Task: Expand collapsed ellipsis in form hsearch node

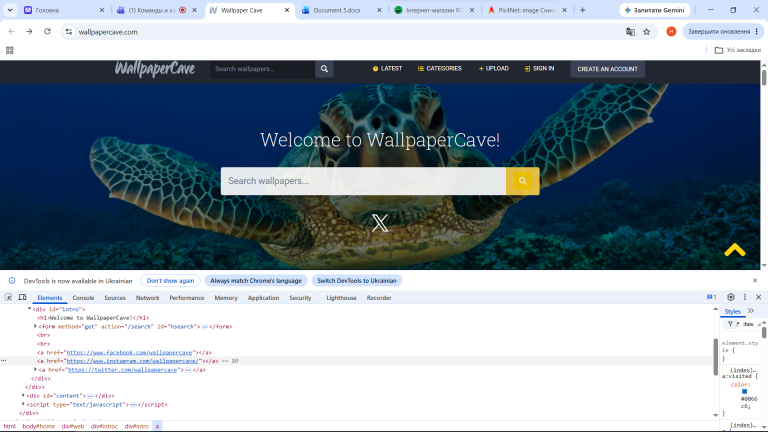Action: pyautogui.click(x=204, y=326)
